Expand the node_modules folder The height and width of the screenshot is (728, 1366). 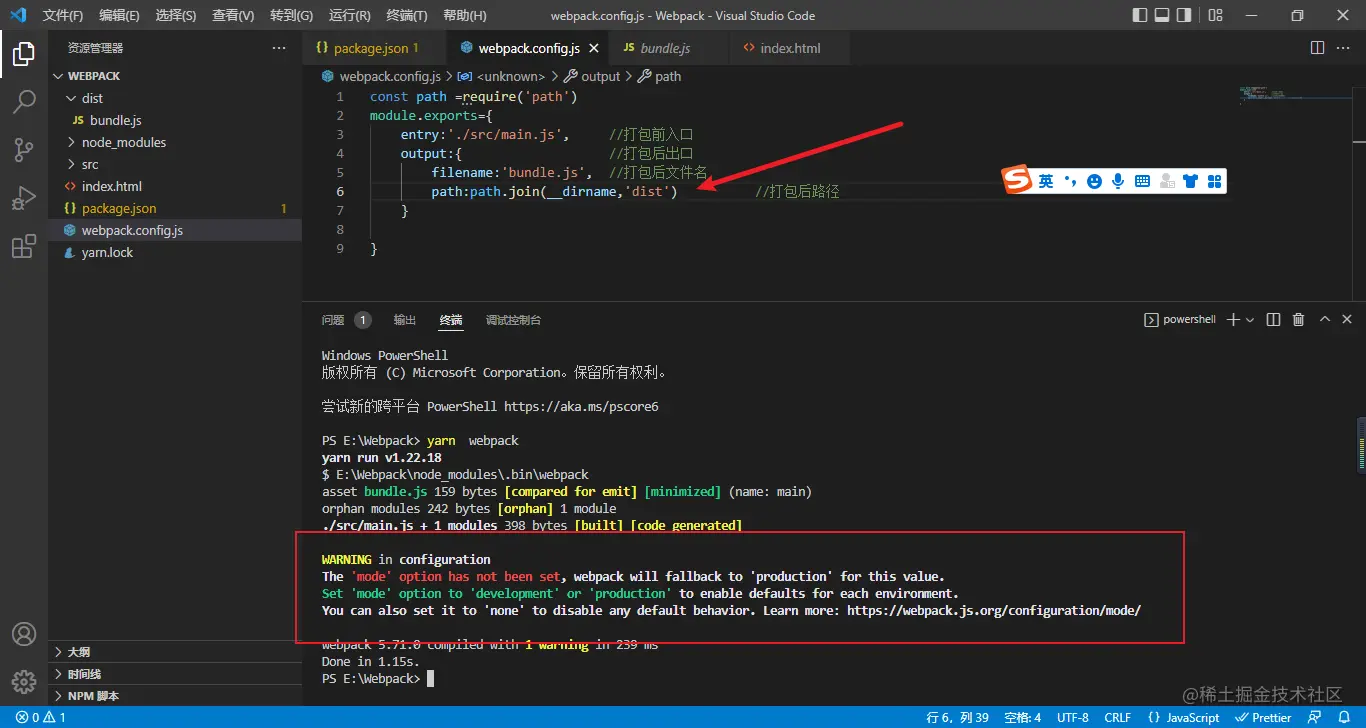tap(175, 142)
